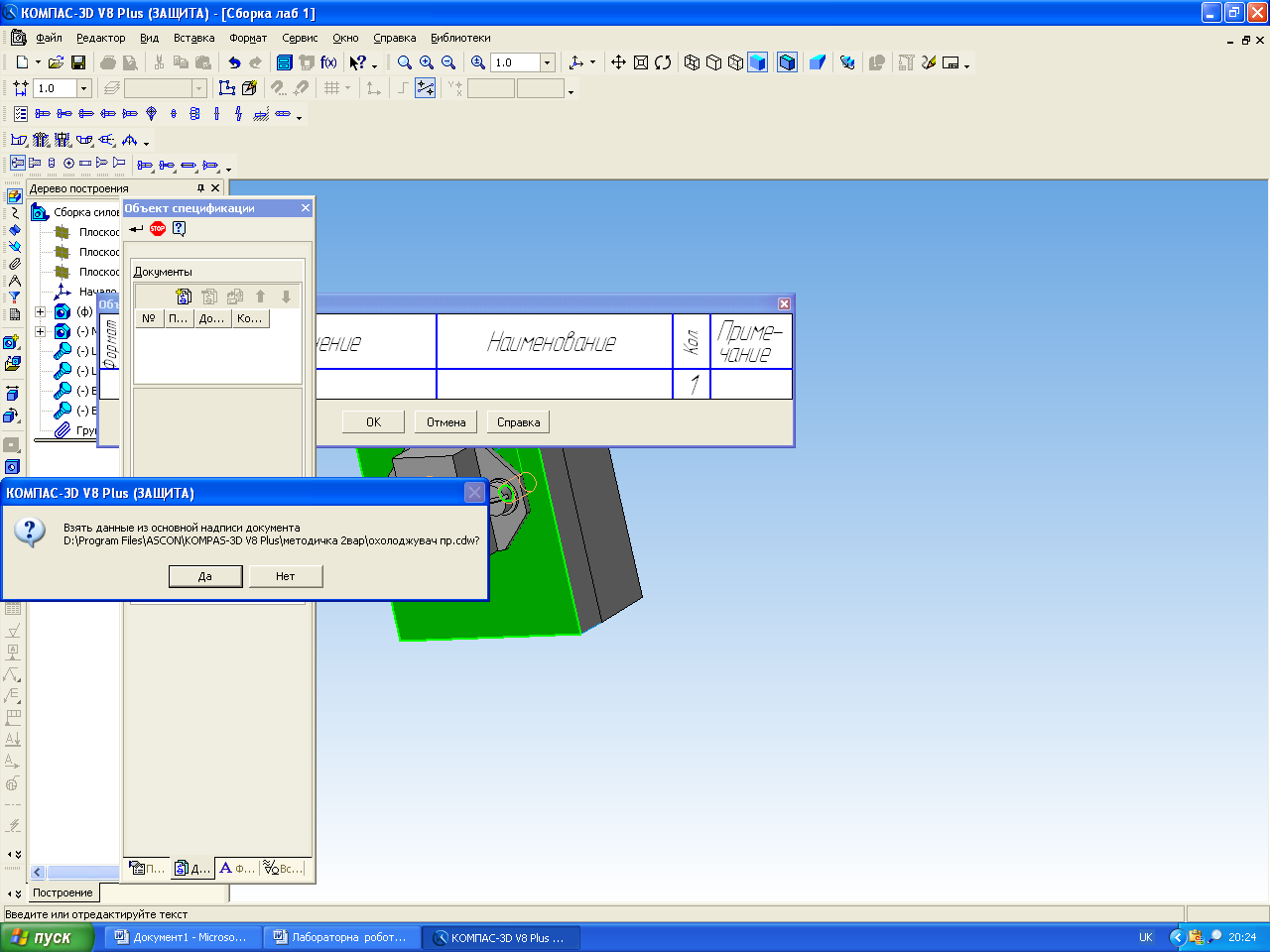Viewport: 1270px width, 952px height.
Task: Click the filter funnel icon in sidebar
Action: point(14,297)
